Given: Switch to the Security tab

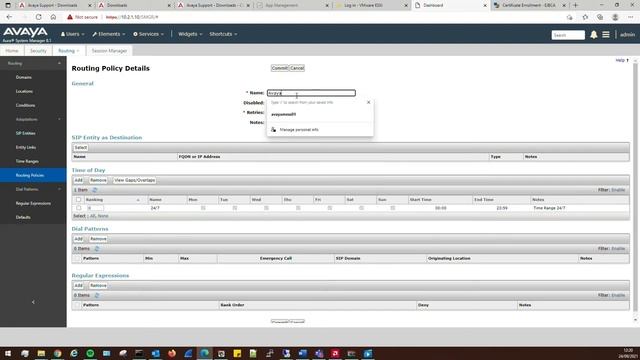Looking at the screenshot, I should tap(38, 51).
